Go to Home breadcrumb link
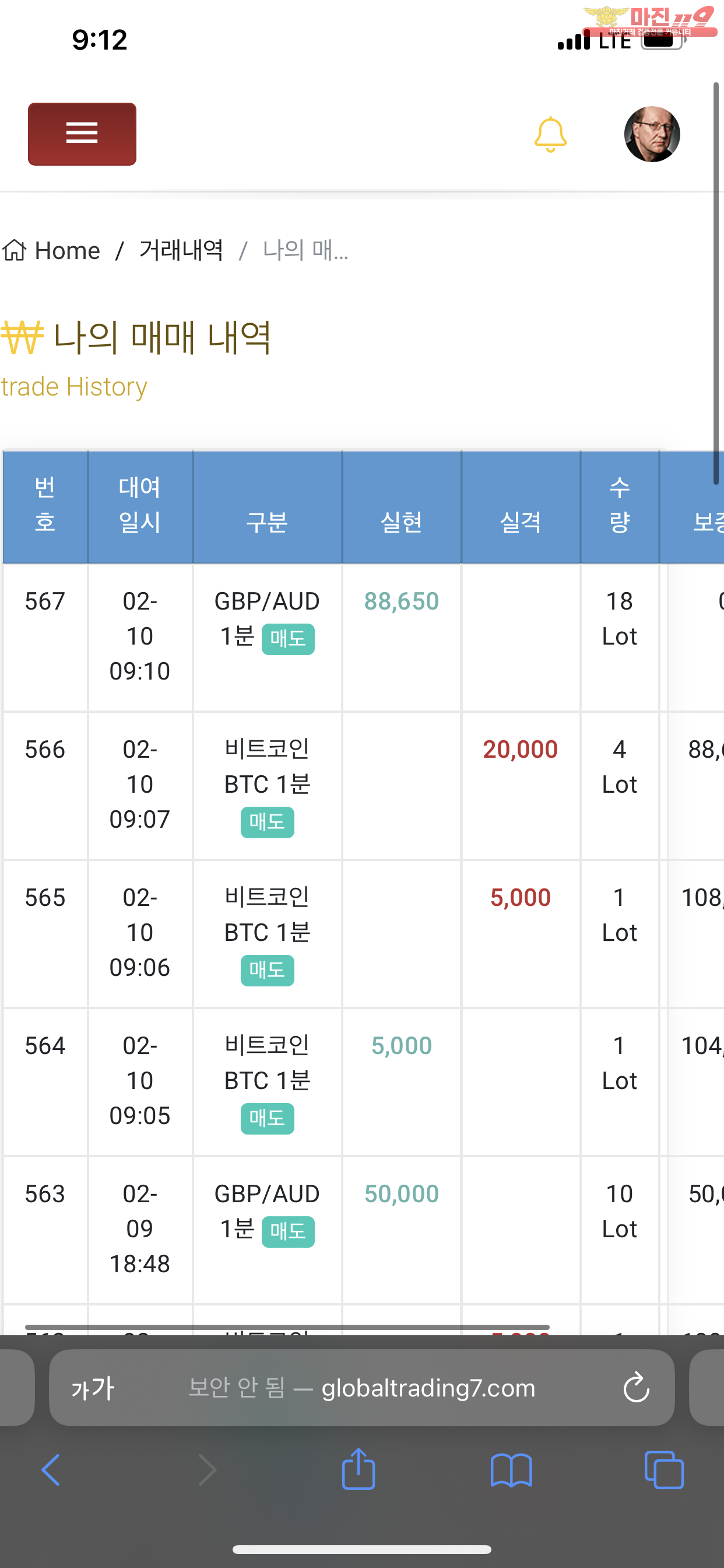 (67, 251)
